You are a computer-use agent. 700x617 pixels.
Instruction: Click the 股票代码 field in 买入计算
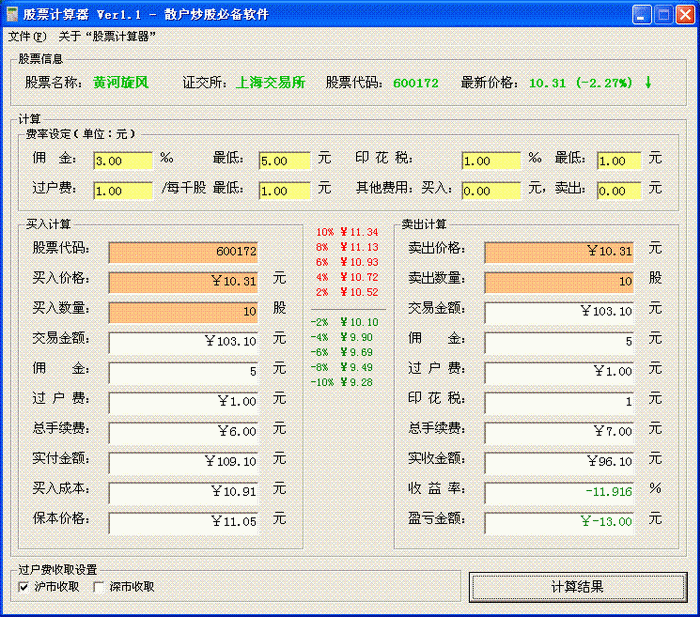pyautogui.click(x=183, y=252)
